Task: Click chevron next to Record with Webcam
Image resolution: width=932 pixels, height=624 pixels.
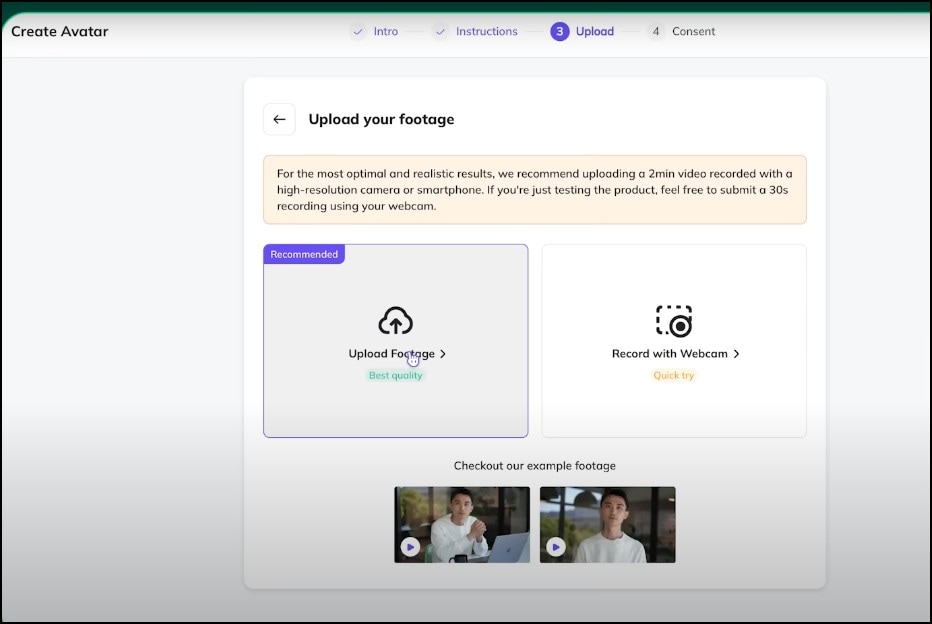Action: [736, 354]
